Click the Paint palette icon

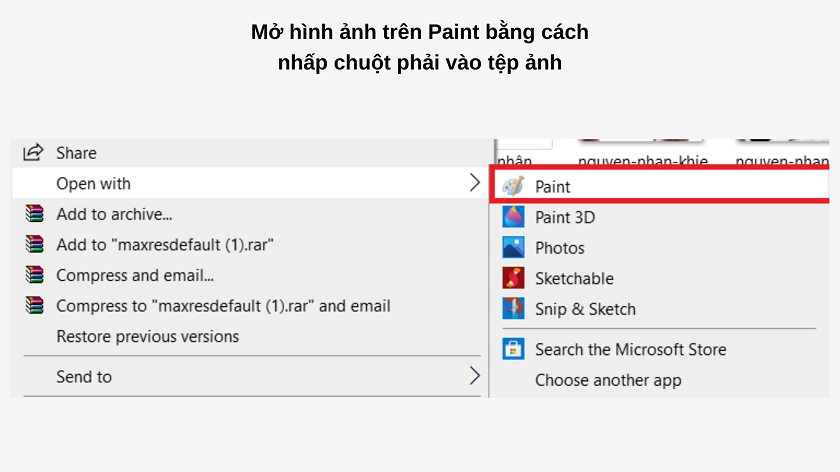[x=513, y=186]
